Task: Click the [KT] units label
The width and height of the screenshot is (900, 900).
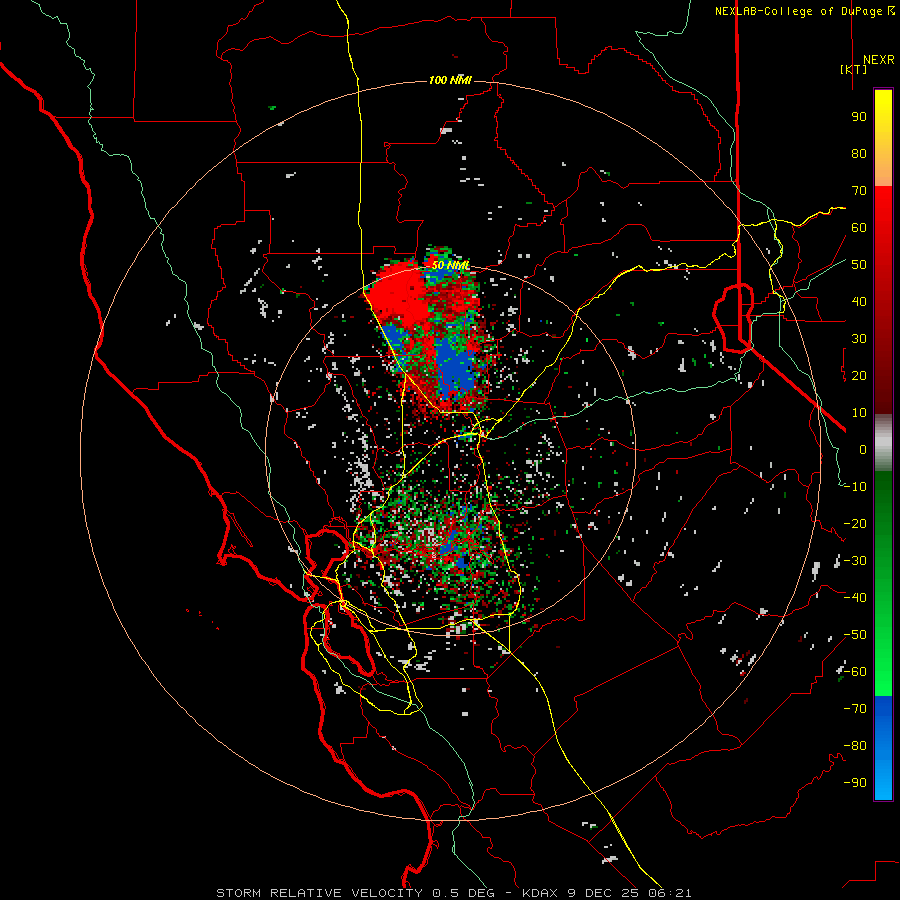Action: pos(854,69)
